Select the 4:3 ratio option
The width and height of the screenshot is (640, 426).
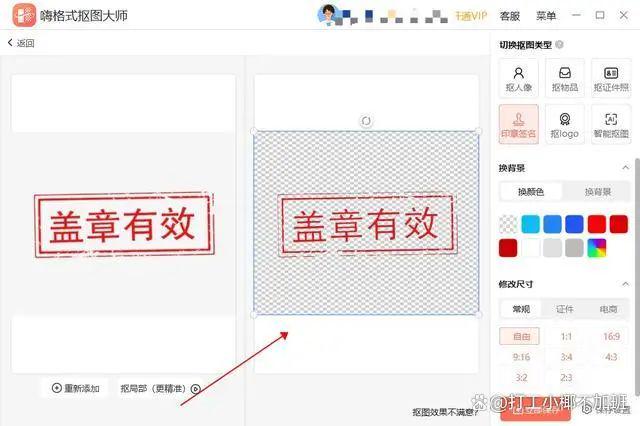click(x=611, y=357)
